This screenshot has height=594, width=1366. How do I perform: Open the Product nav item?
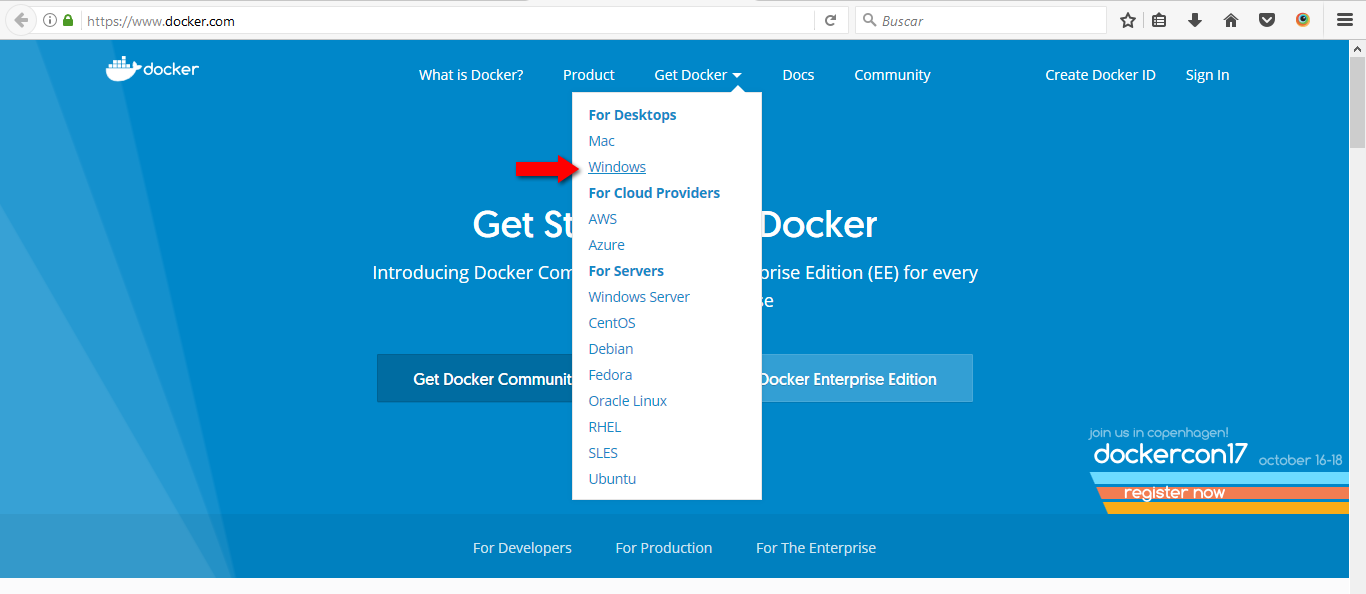(x=589, y=75)
